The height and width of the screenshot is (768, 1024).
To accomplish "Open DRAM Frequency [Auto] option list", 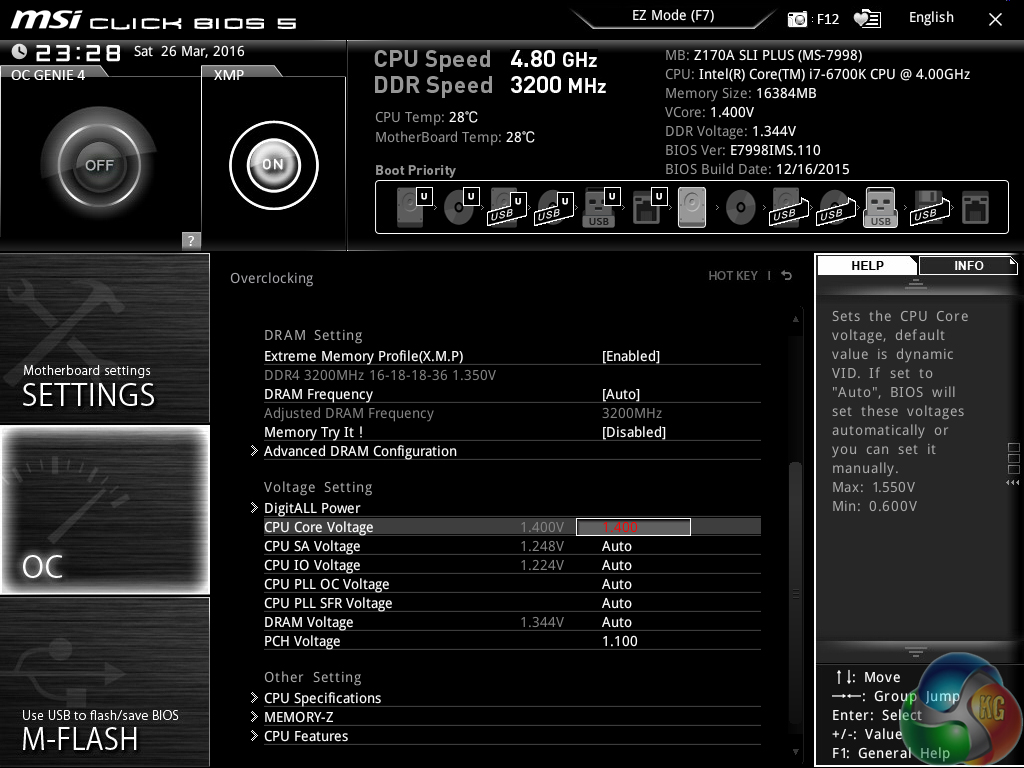I will pos(621,394).
